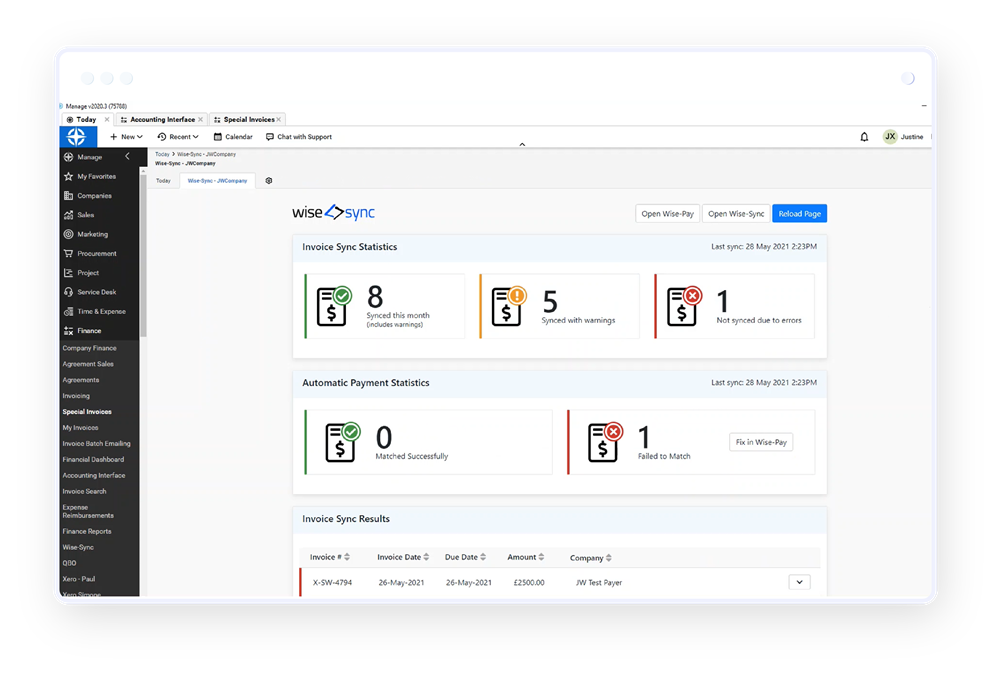Click the synced-this-month invoice check icon

click(x=334, y=306)
